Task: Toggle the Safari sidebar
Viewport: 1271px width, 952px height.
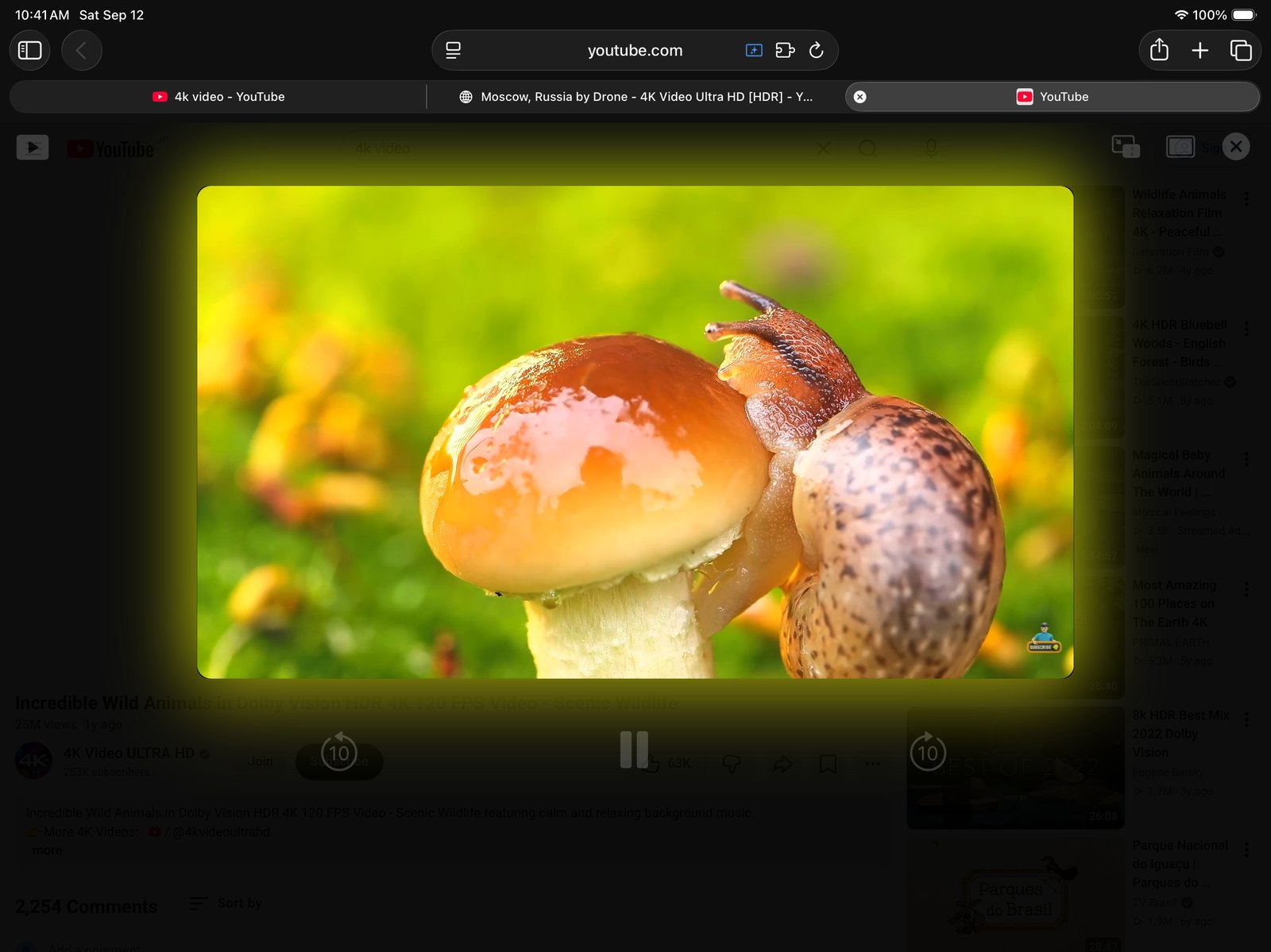Action: click(30, 51)
